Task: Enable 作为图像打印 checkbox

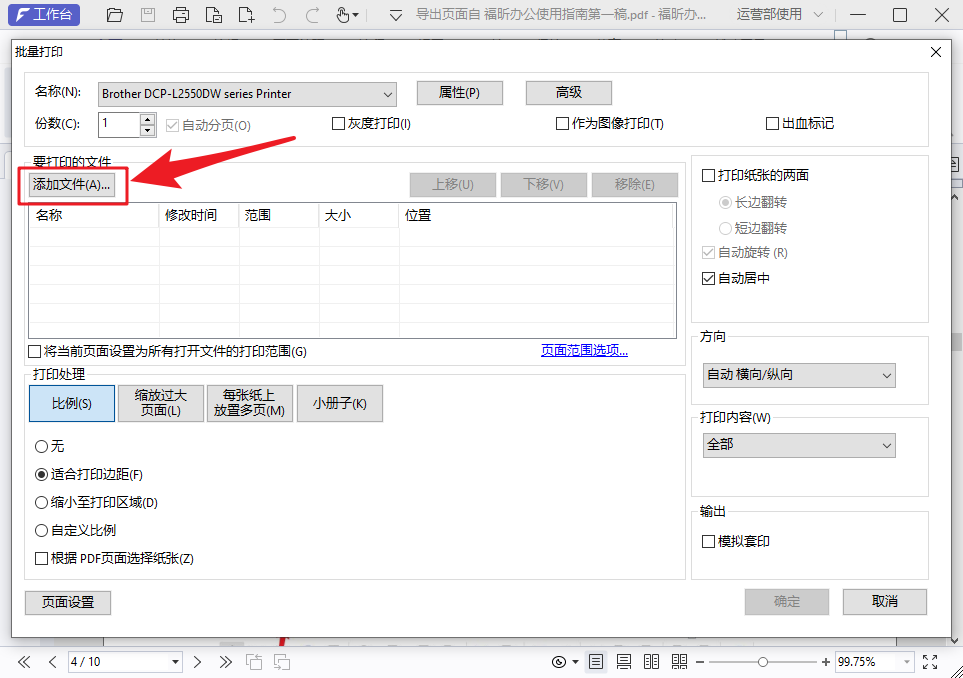Action: point(562,123)
